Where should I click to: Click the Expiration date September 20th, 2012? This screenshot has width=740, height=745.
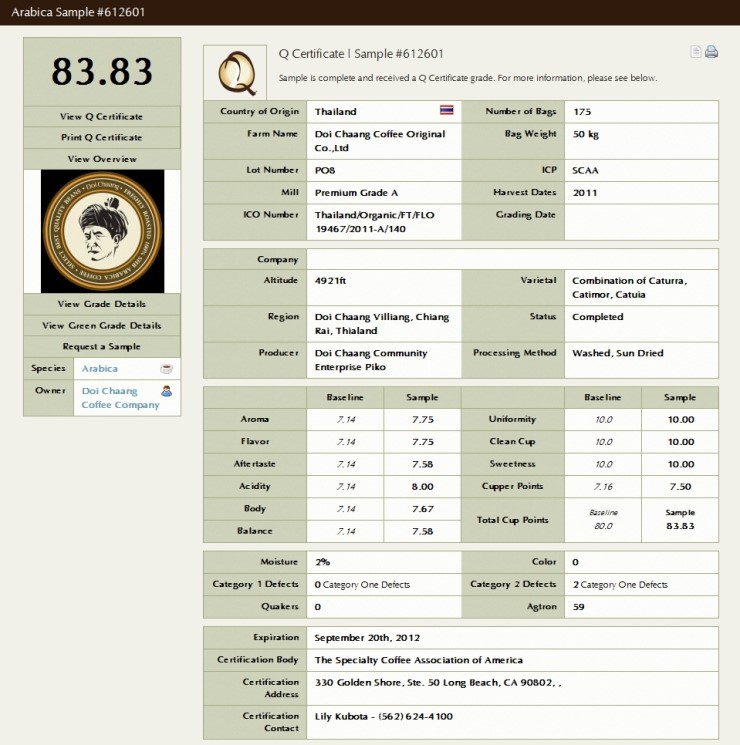(x=367, y=638)
